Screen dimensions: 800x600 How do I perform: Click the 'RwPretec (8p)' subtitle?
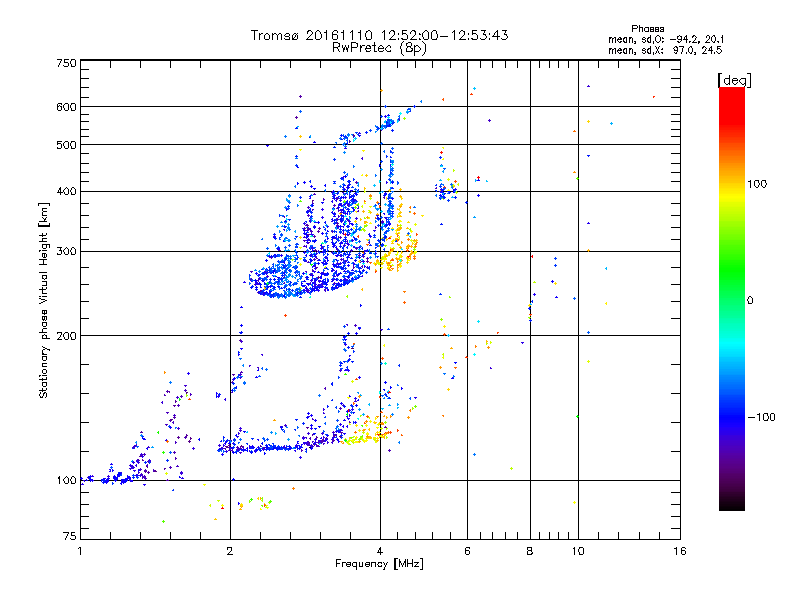click(379, 48)
